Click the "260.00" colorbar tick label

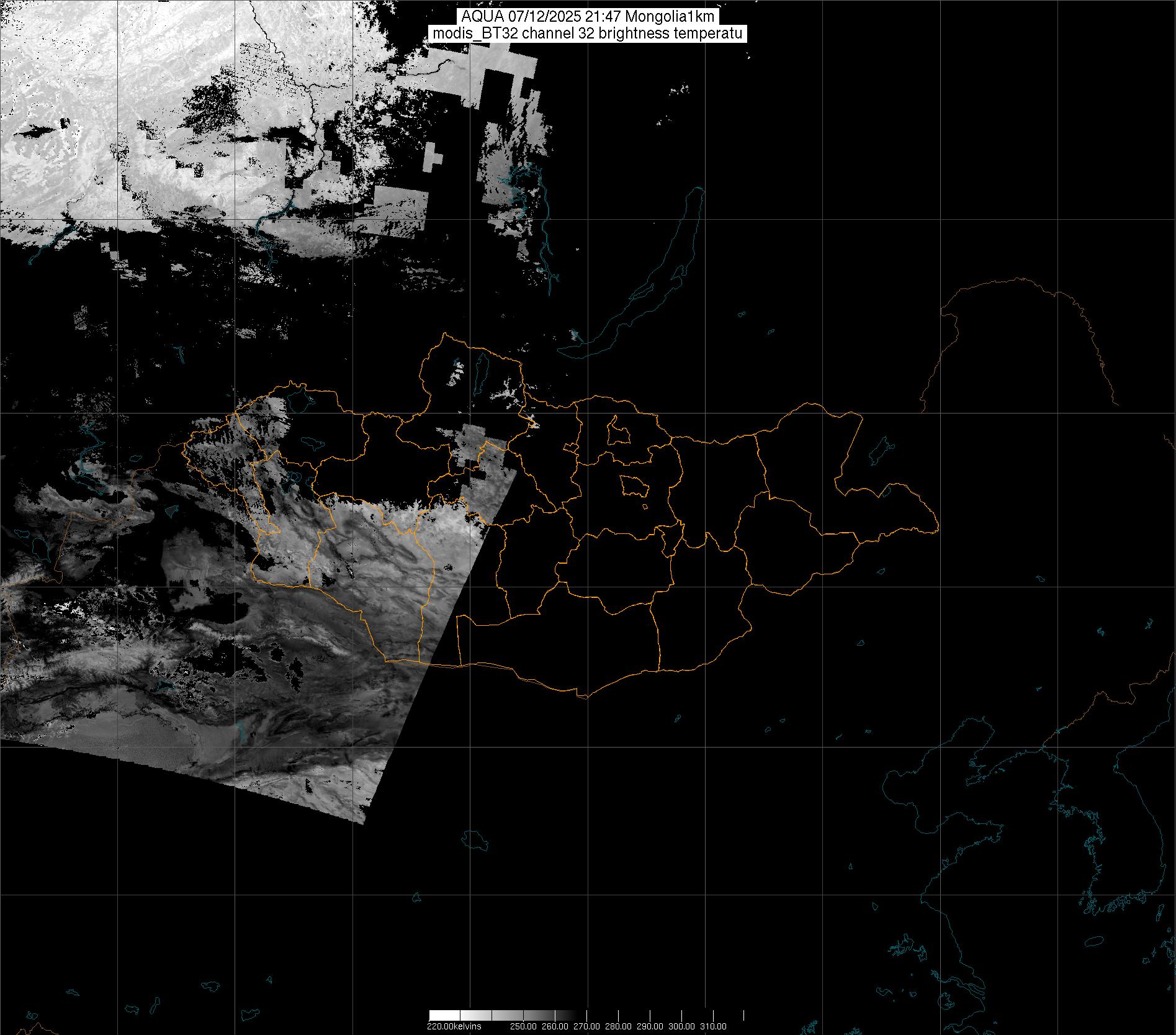point(556,1026)
